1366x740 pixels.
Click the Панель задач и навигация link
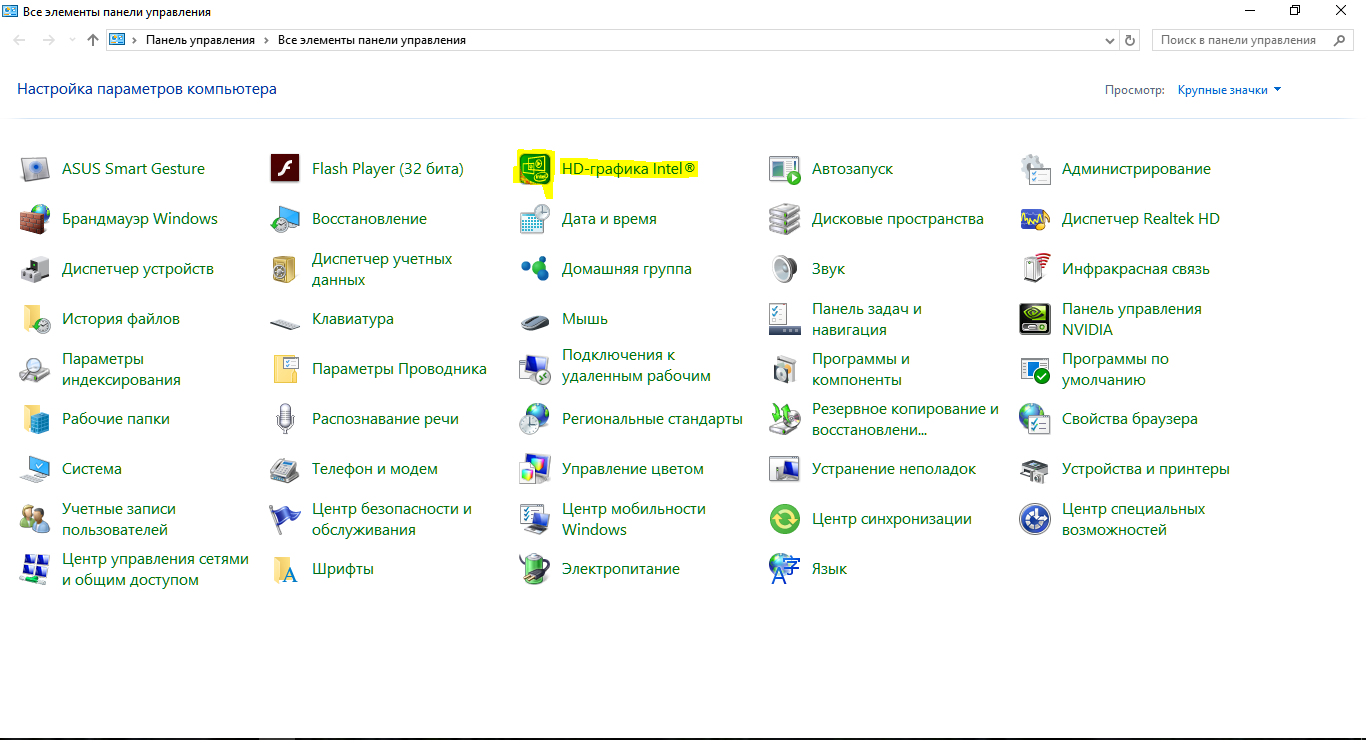pos(867,319)
